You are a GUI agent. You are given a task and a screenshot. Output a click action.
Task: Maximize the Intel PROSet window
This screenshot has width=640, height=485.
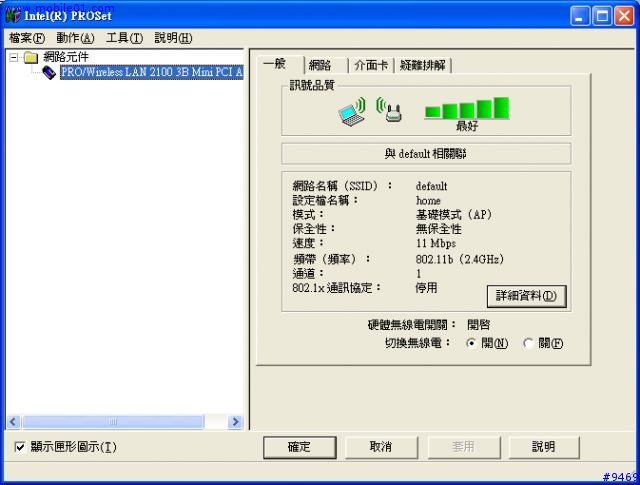602,16
